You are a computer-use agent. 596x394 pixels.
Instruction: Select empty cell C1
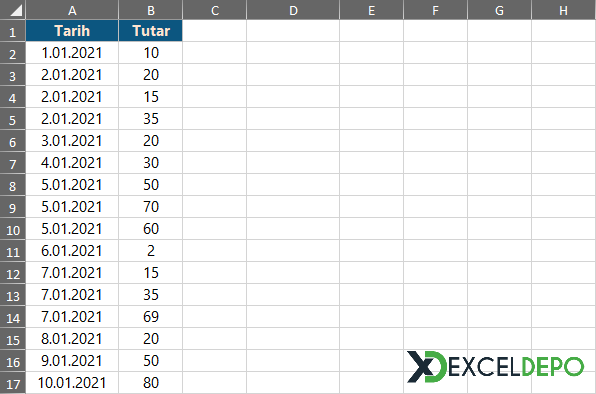(214, 31)
